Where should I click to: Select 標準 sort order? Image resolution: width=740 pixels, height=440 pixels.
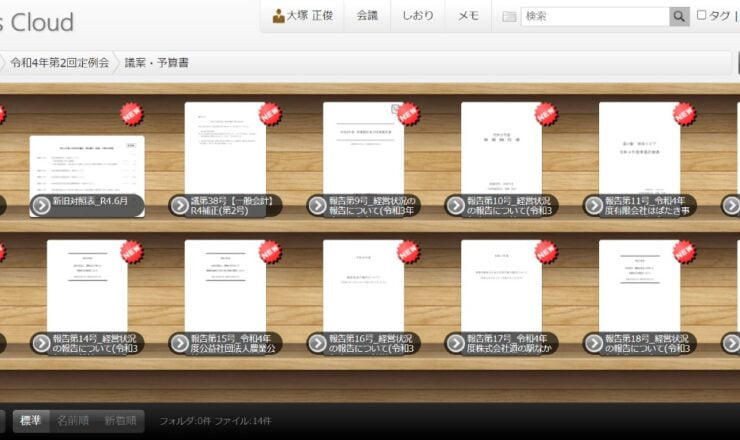(30, 421)
